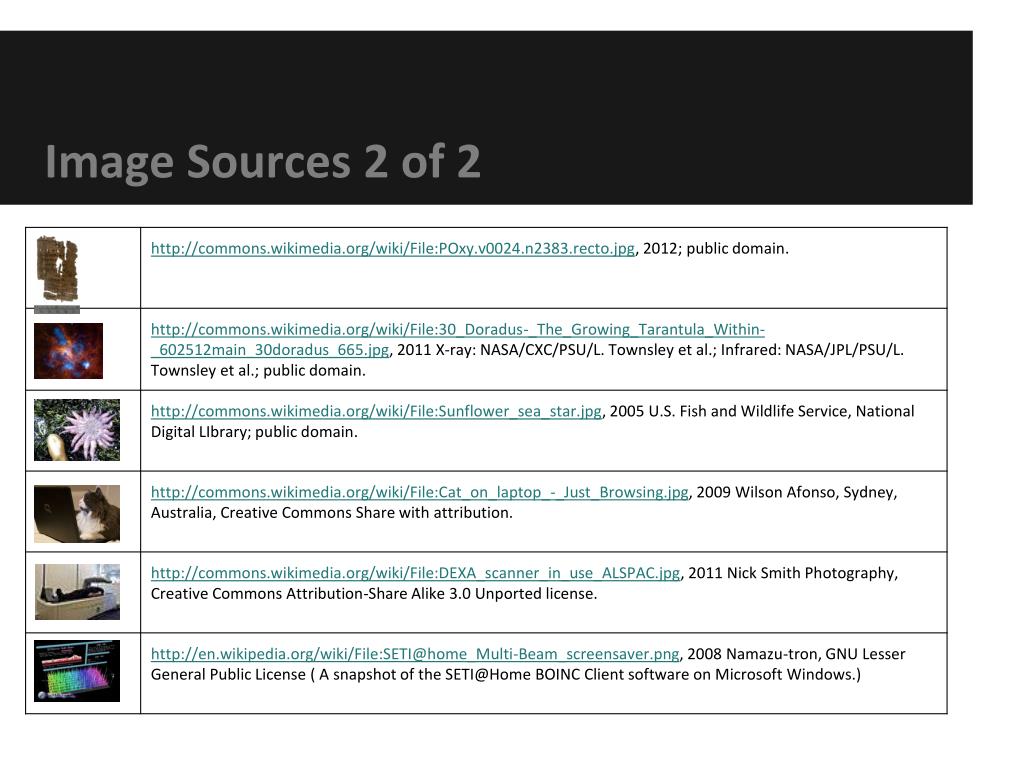Click 'Australia, Creative Commons Share with attribution.' text
Screen dimensions: 1024x768
point(332,513)
